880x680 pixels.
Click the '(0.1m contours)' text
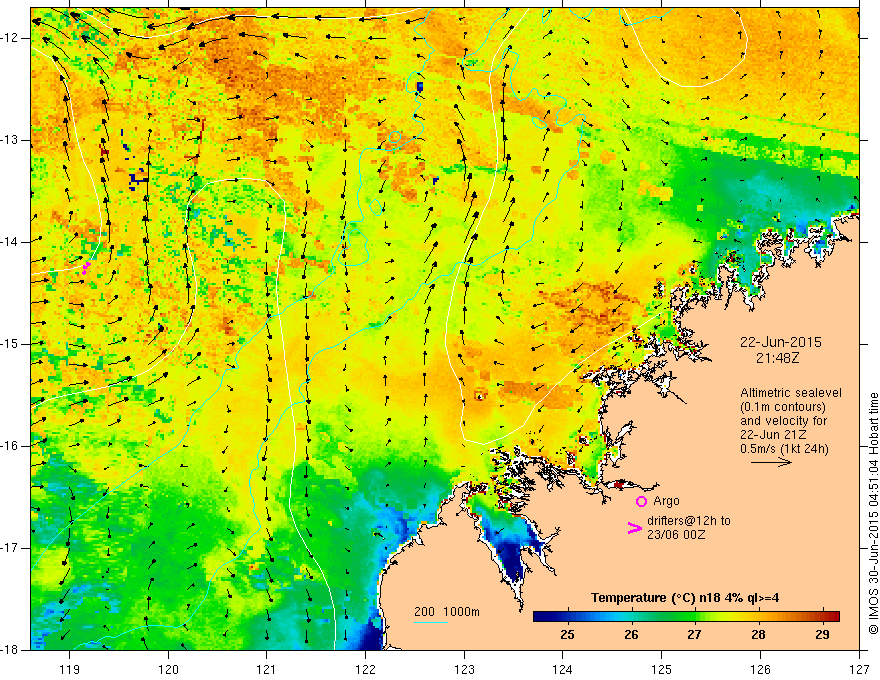[x=783, y=407]
